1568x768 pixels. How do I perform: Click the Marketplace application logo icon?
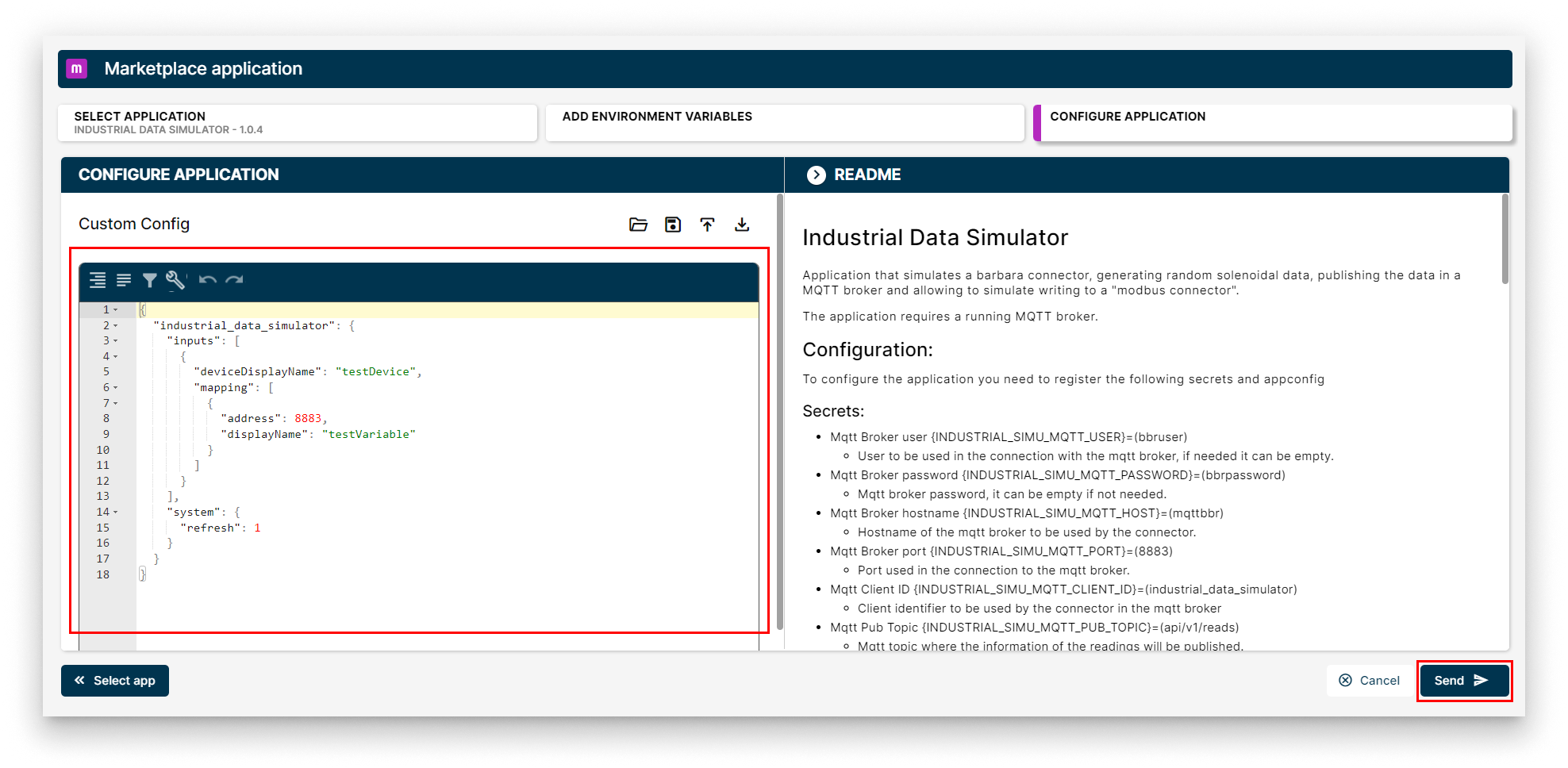pos(77,69)
